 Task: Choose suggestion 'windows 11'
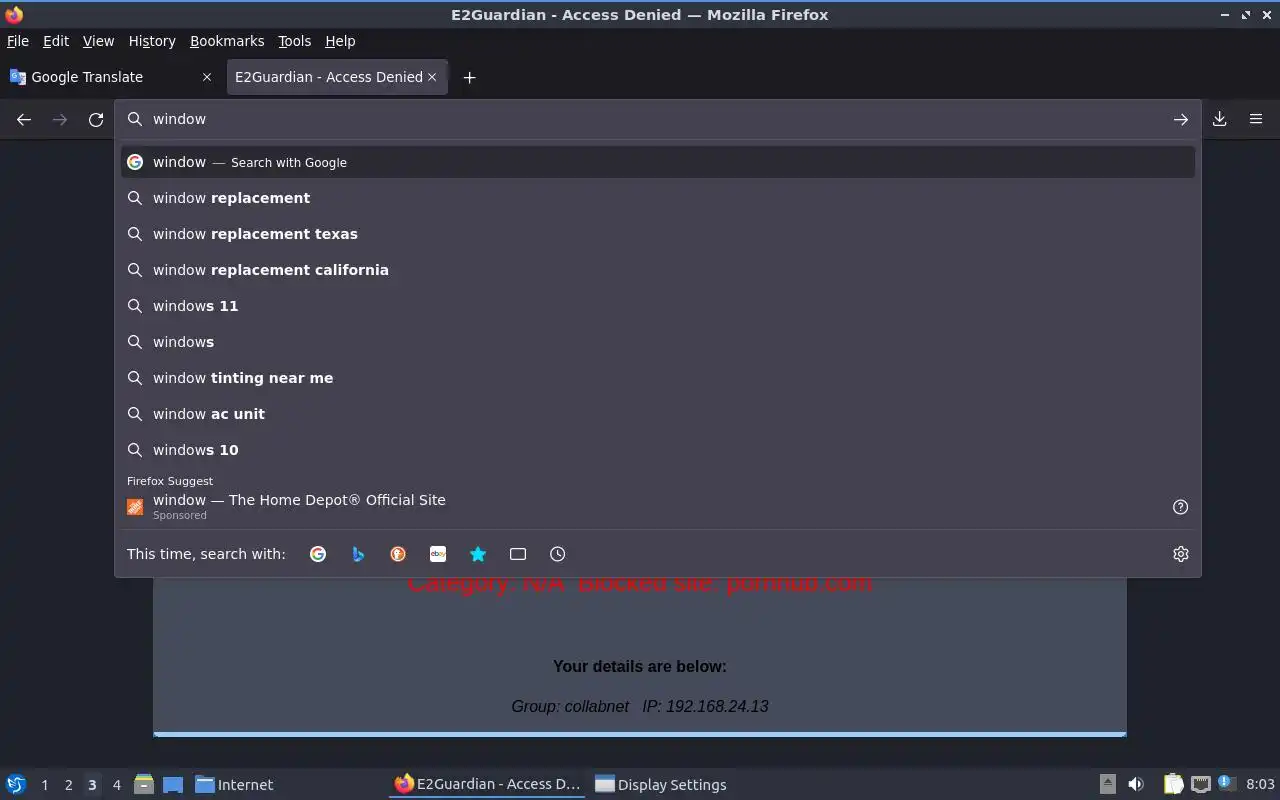tap(658, 306)
